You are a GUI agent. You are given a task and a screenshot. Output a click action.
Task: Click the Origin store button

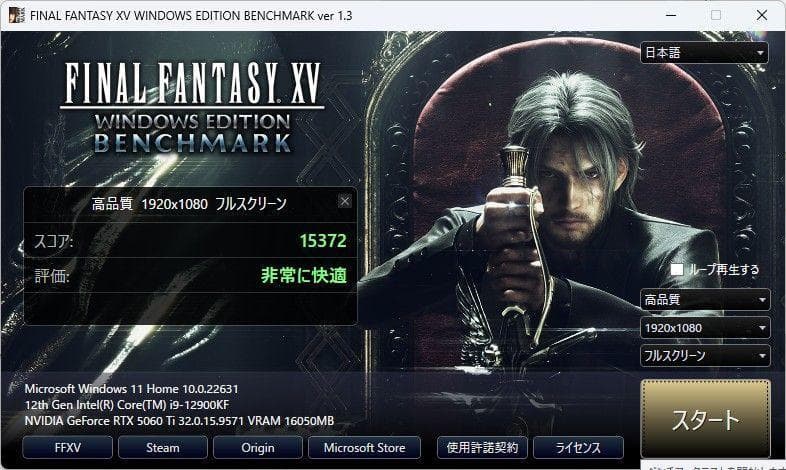point(258,447)
